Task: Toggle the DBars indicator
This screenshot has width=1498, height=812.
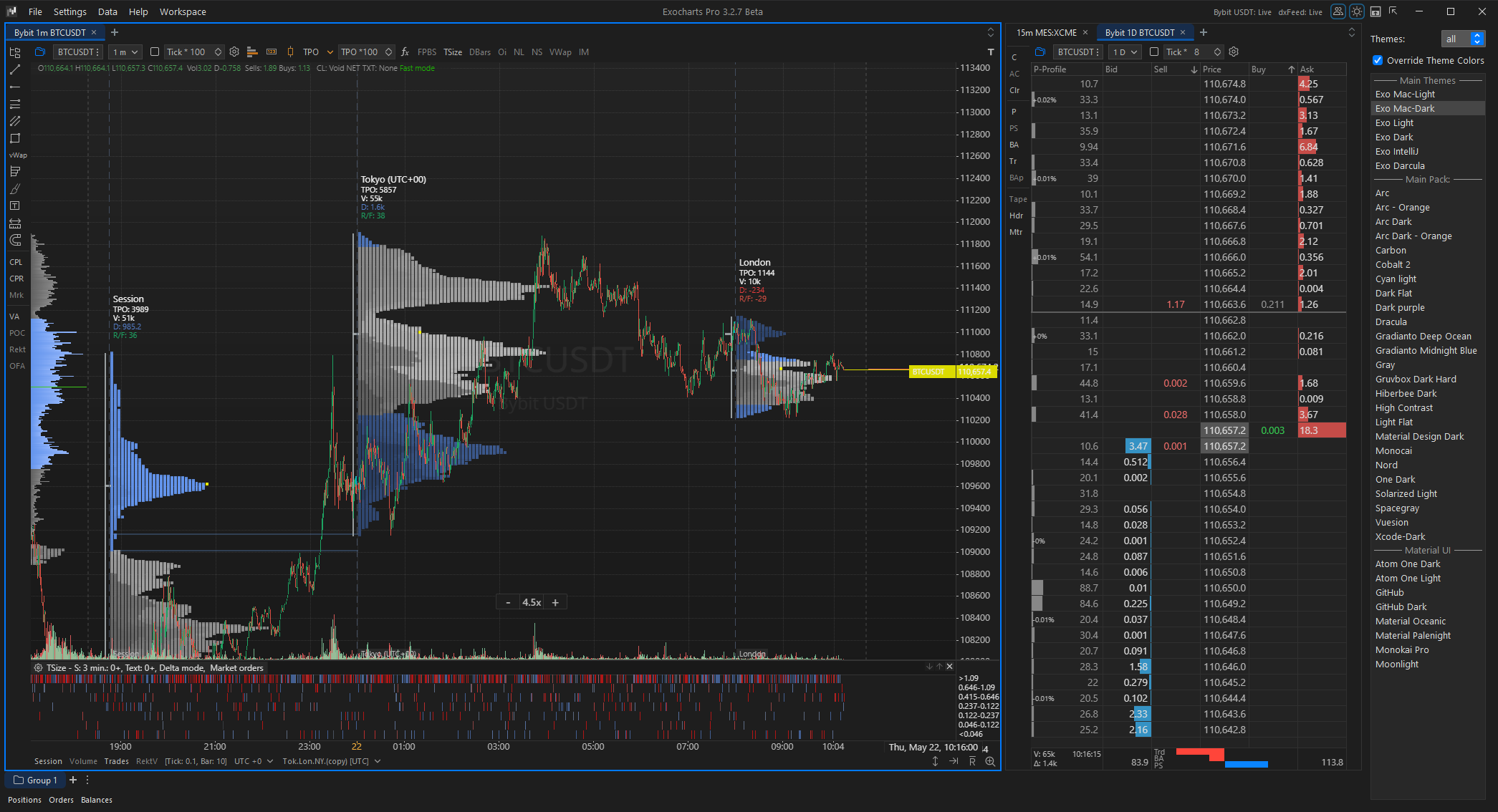Action: point(480,52)
